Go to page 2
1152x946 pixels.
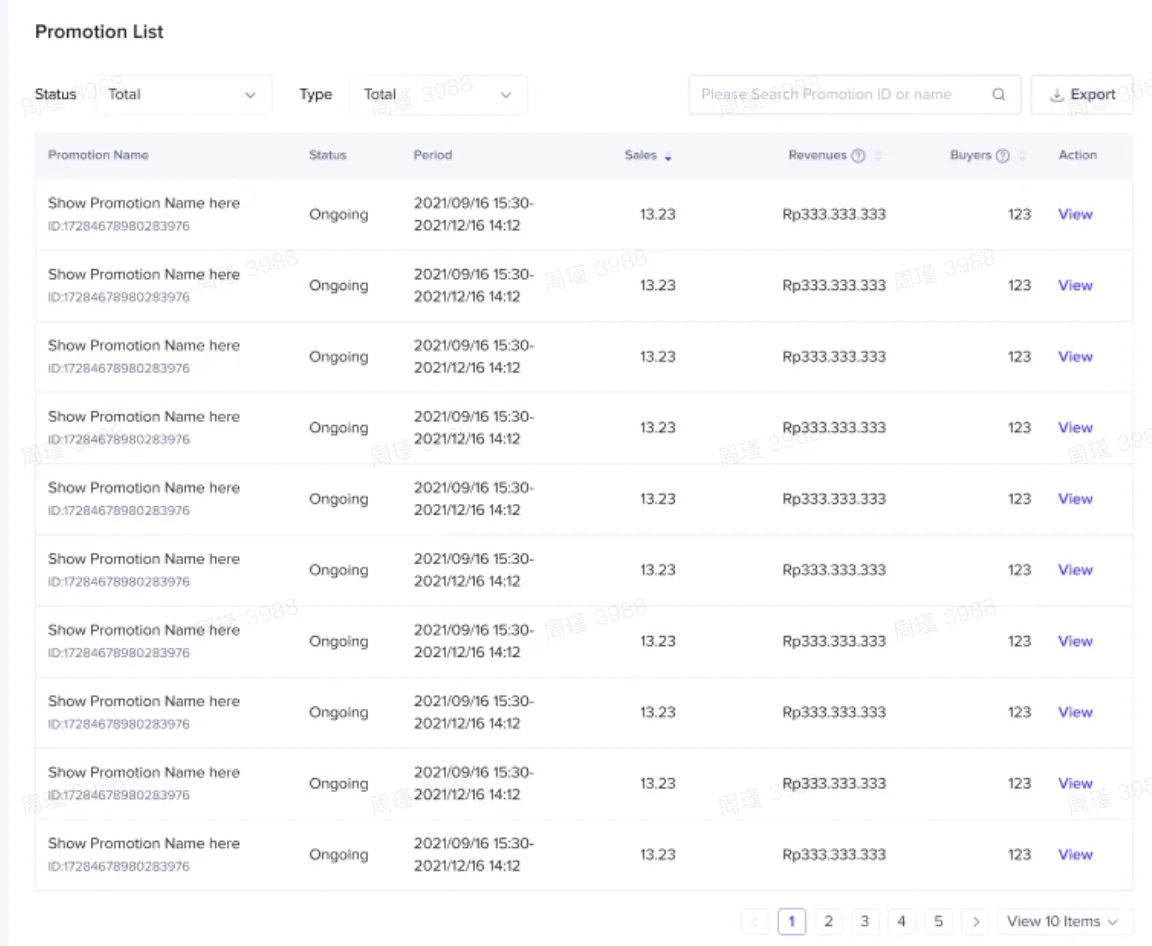828,921
